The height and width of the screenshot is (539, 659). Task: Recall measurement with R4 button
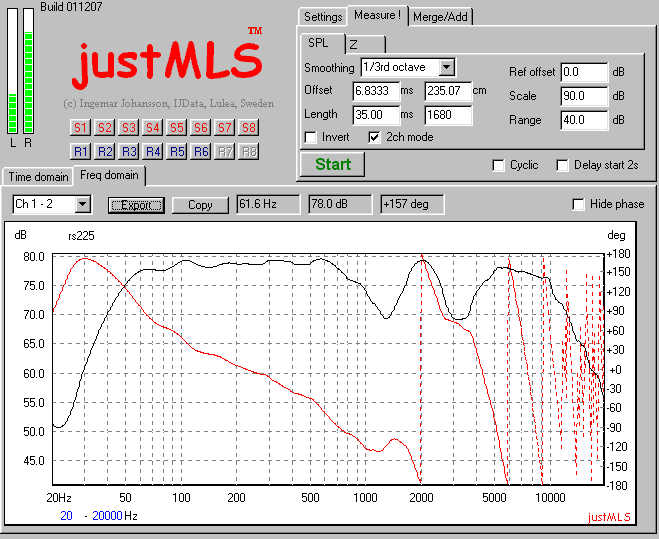coord(152,151)
